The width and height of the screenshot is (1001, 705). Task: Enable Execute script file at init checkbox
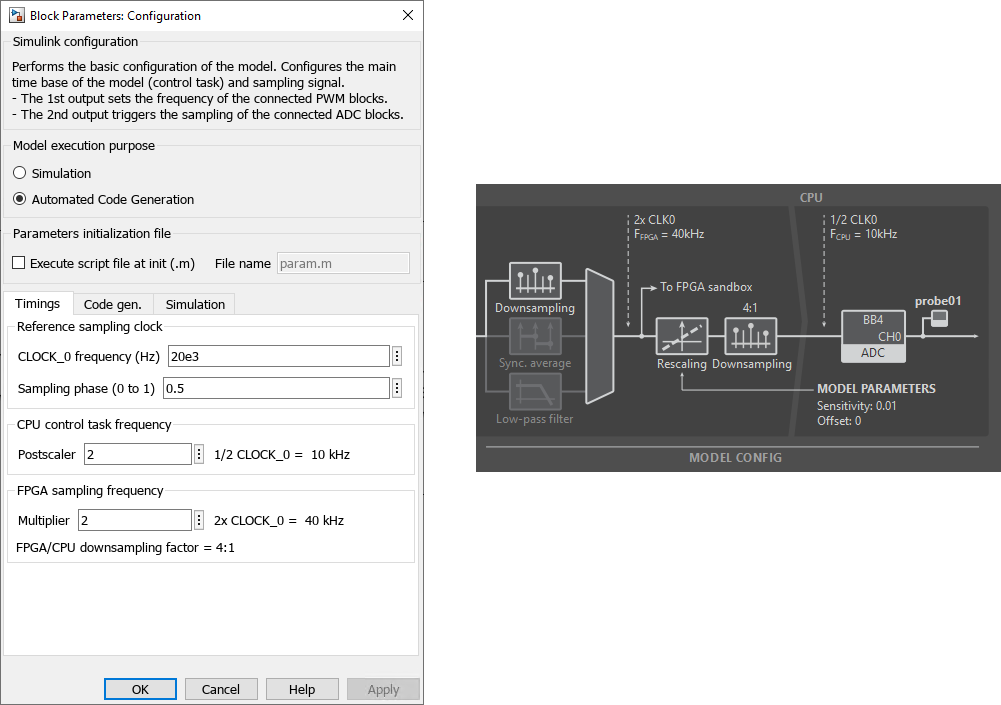coord(19,263)
